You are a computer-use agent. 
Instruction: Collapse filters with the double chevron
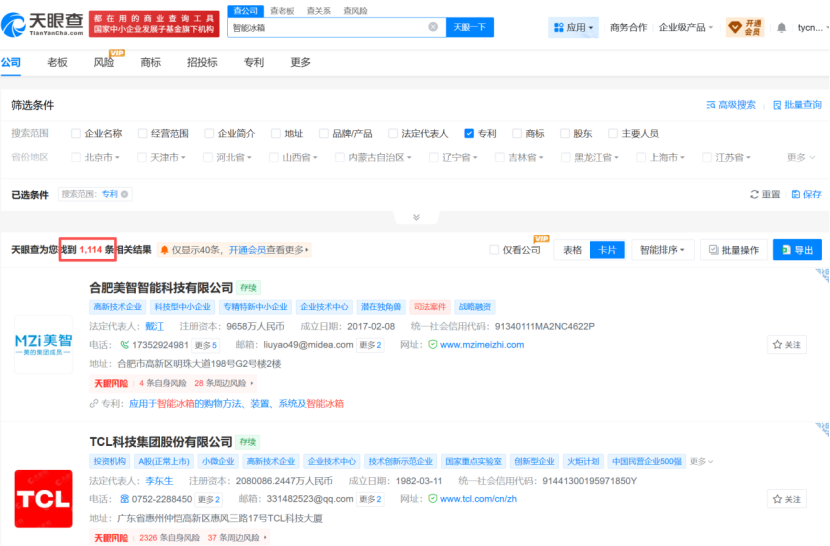(x=417, y=217)
